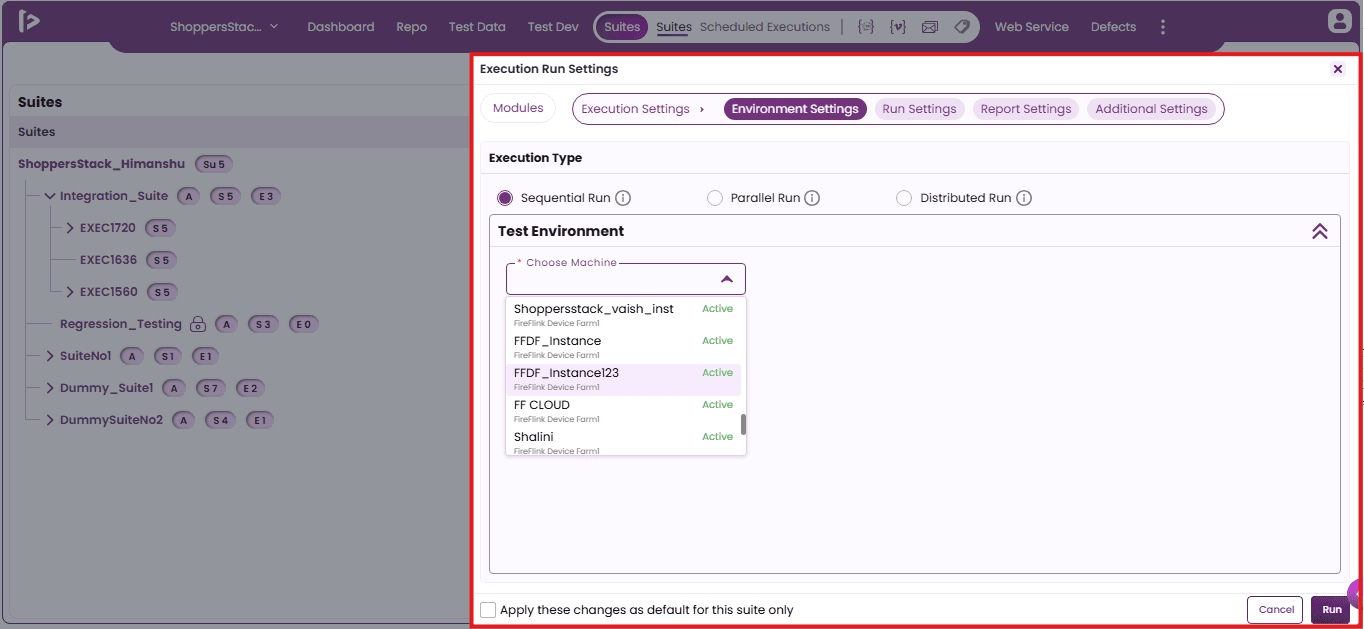Click the Choose Machine input field
The height and width of the screenshot is (629, 1364).
(626, 279)
